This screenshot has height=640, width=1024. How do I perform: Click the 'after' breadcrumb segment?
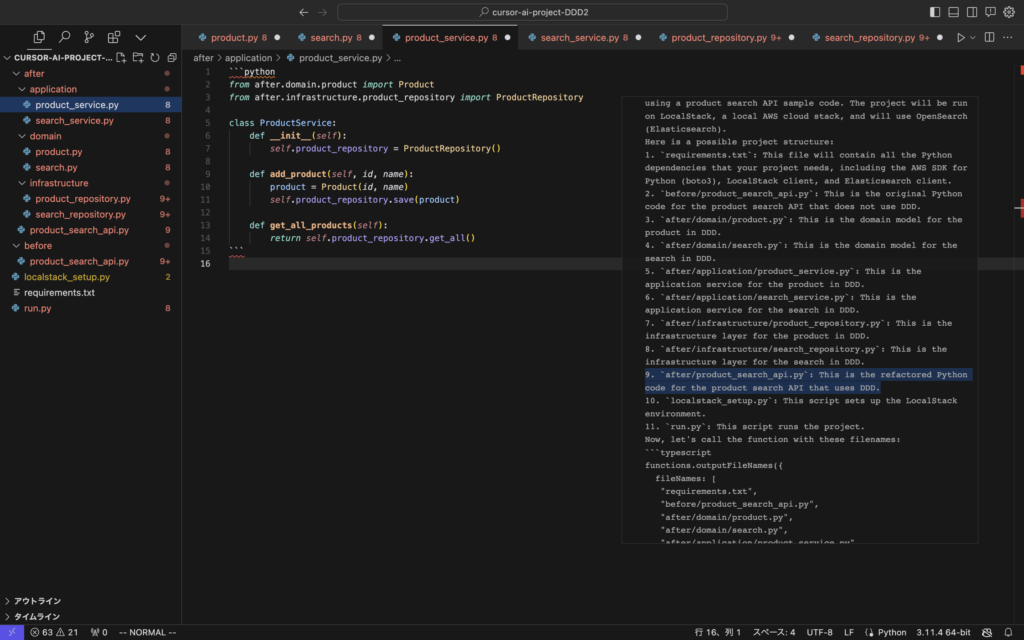tap(203, 58)
